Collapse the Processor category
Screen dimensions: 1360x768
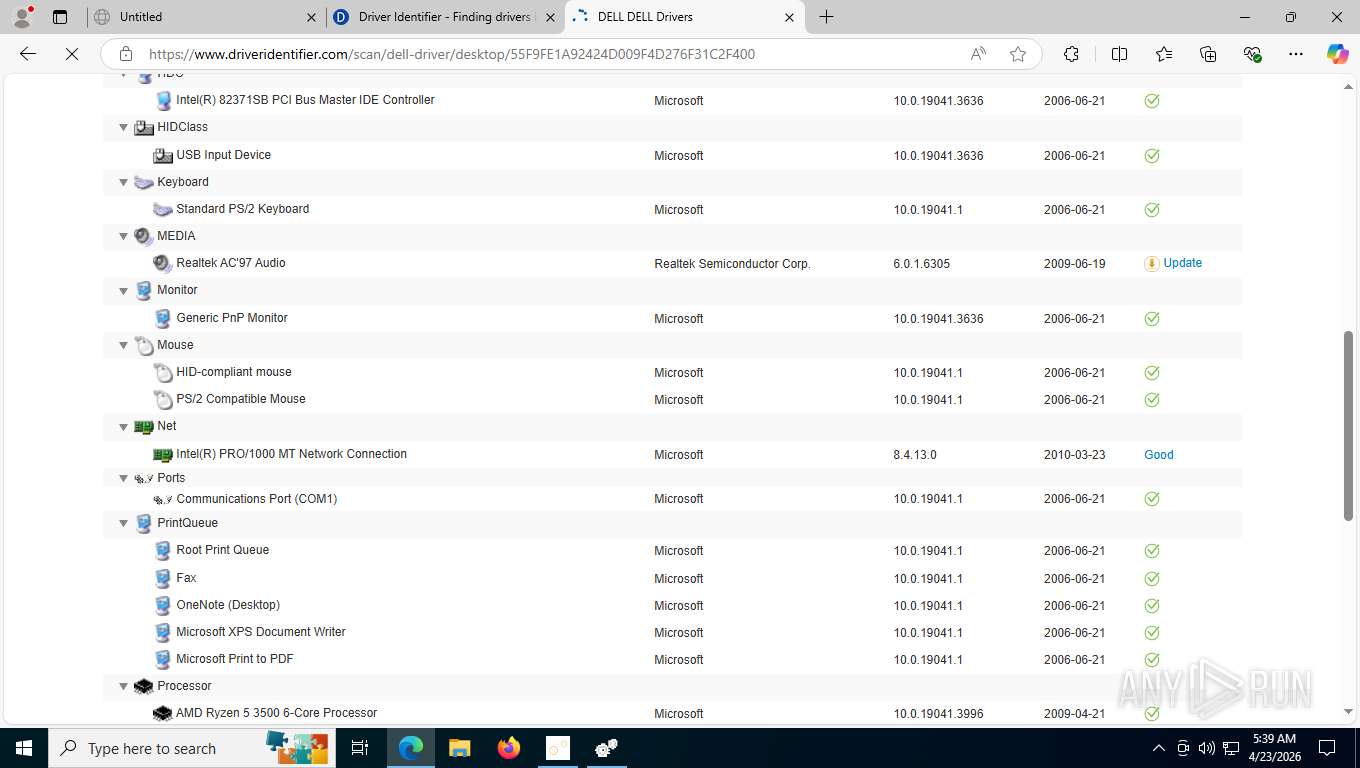pos(124,686)
